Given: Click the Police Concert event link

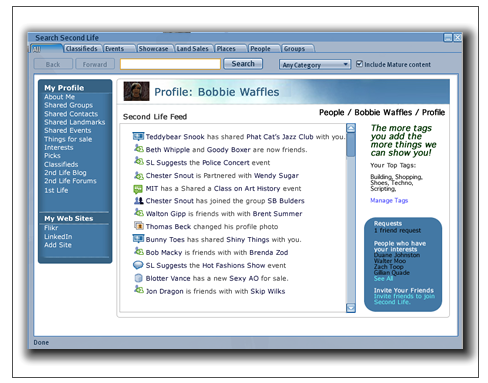Looking at the screenshot, I should point(226,163).
